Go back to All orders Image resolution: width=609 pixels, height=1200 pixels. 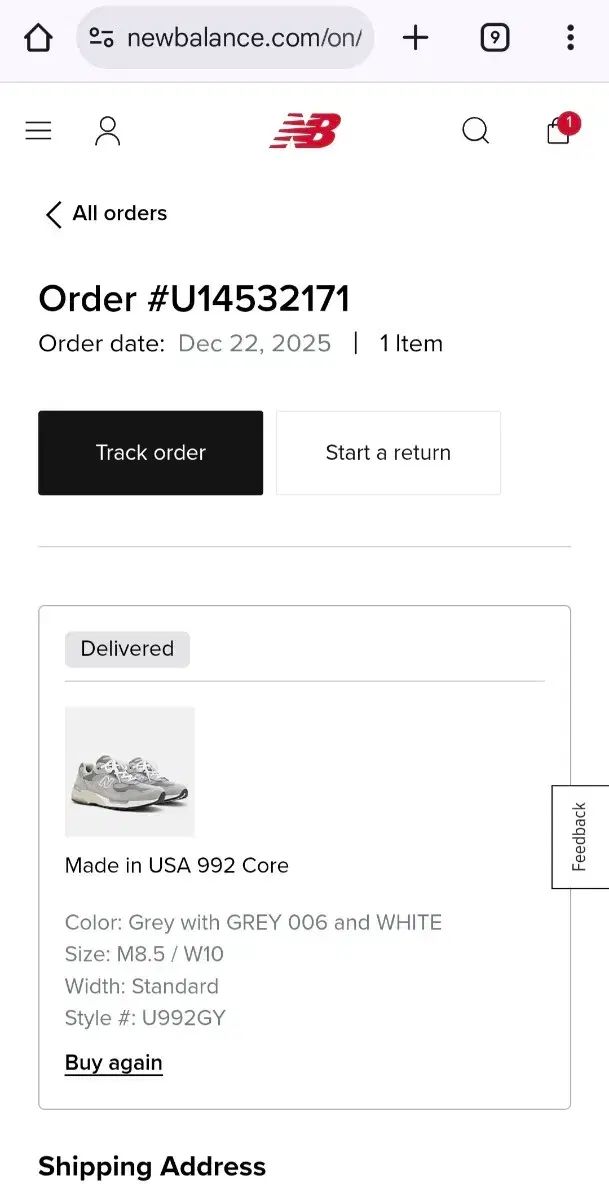[x=106, y=214]
